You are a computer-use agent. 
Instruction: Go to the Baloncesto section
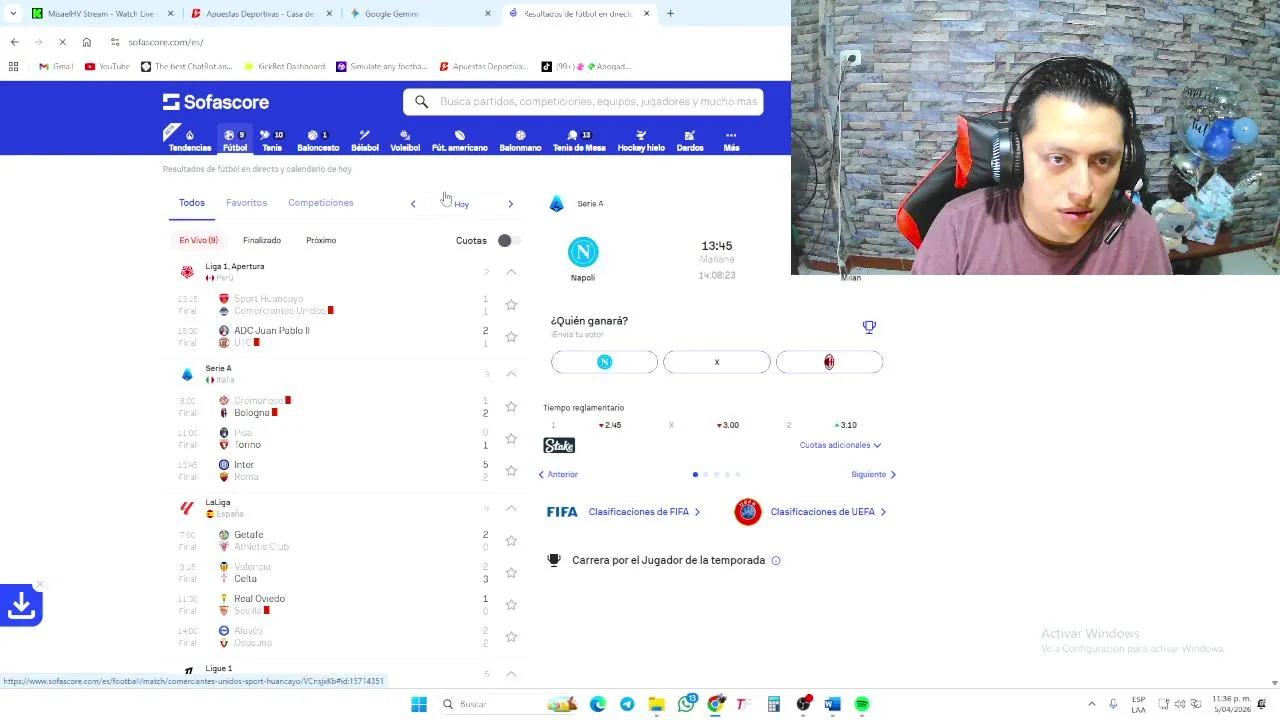tap(318, 141)
